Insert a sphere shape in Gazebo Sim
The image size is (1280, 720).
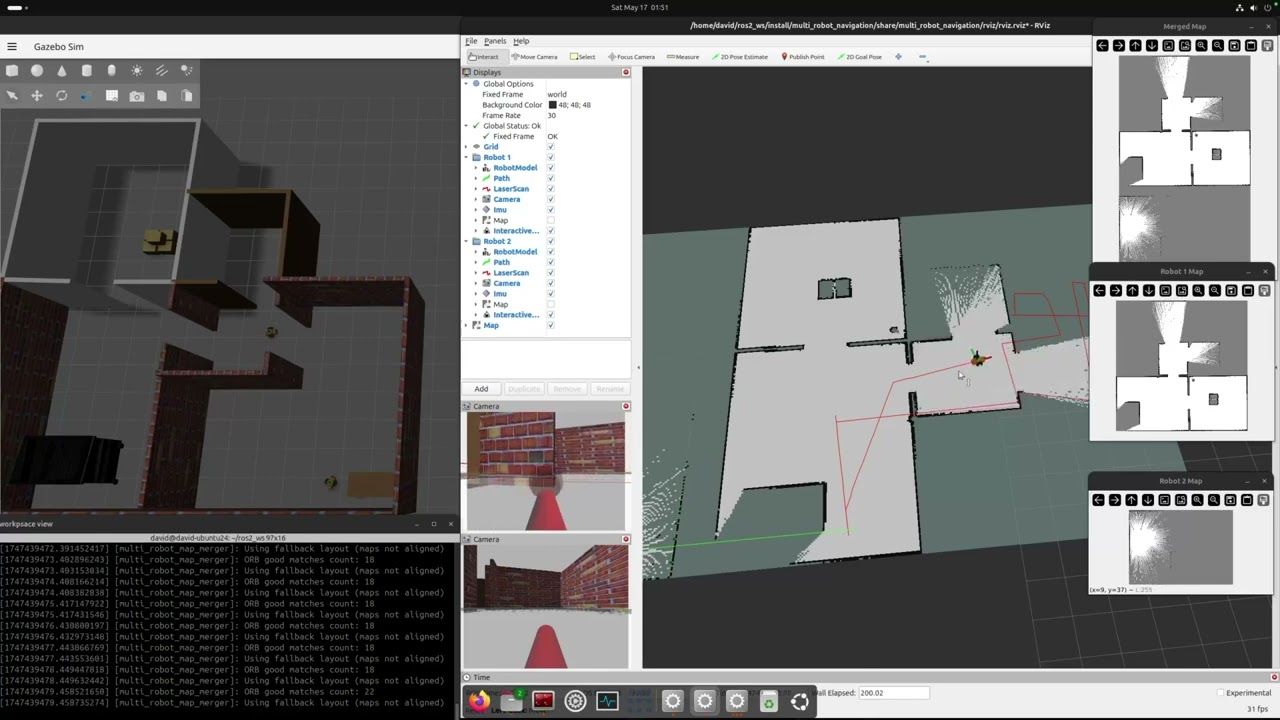[37, 70]
